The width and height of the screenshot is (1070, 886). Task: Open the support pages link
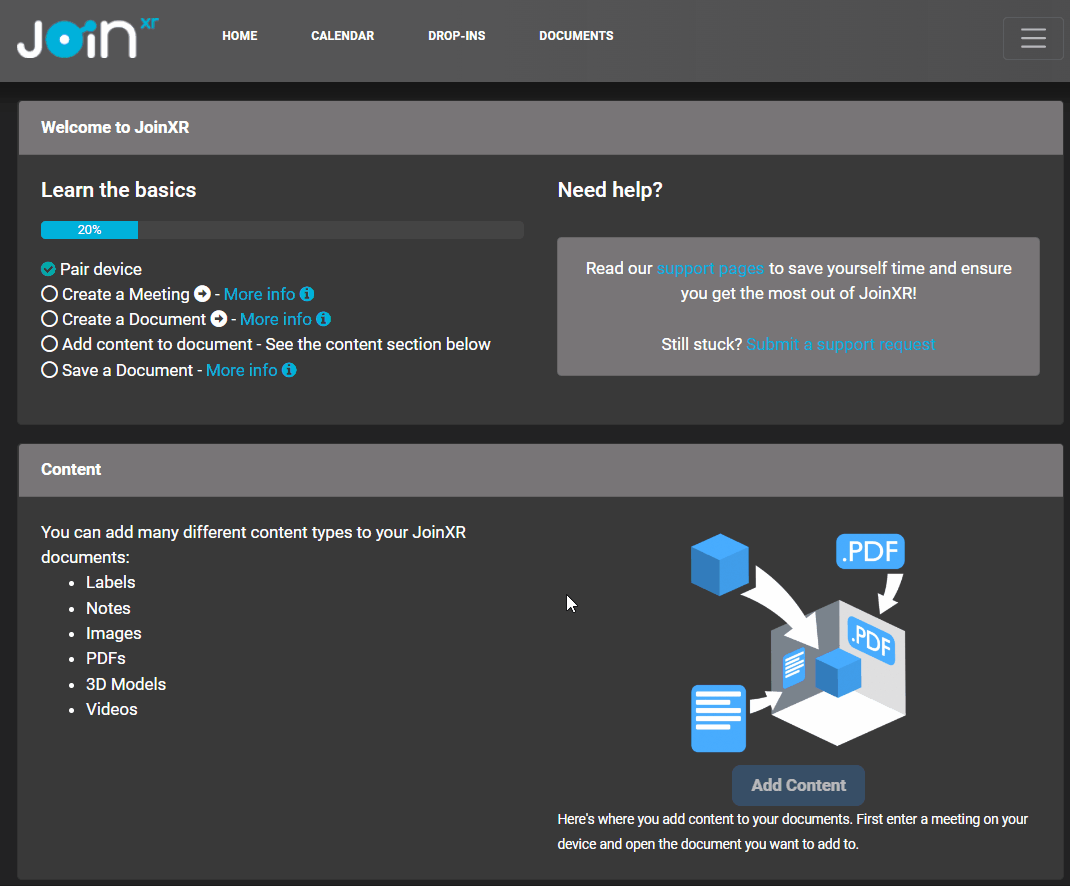(710, 268)
